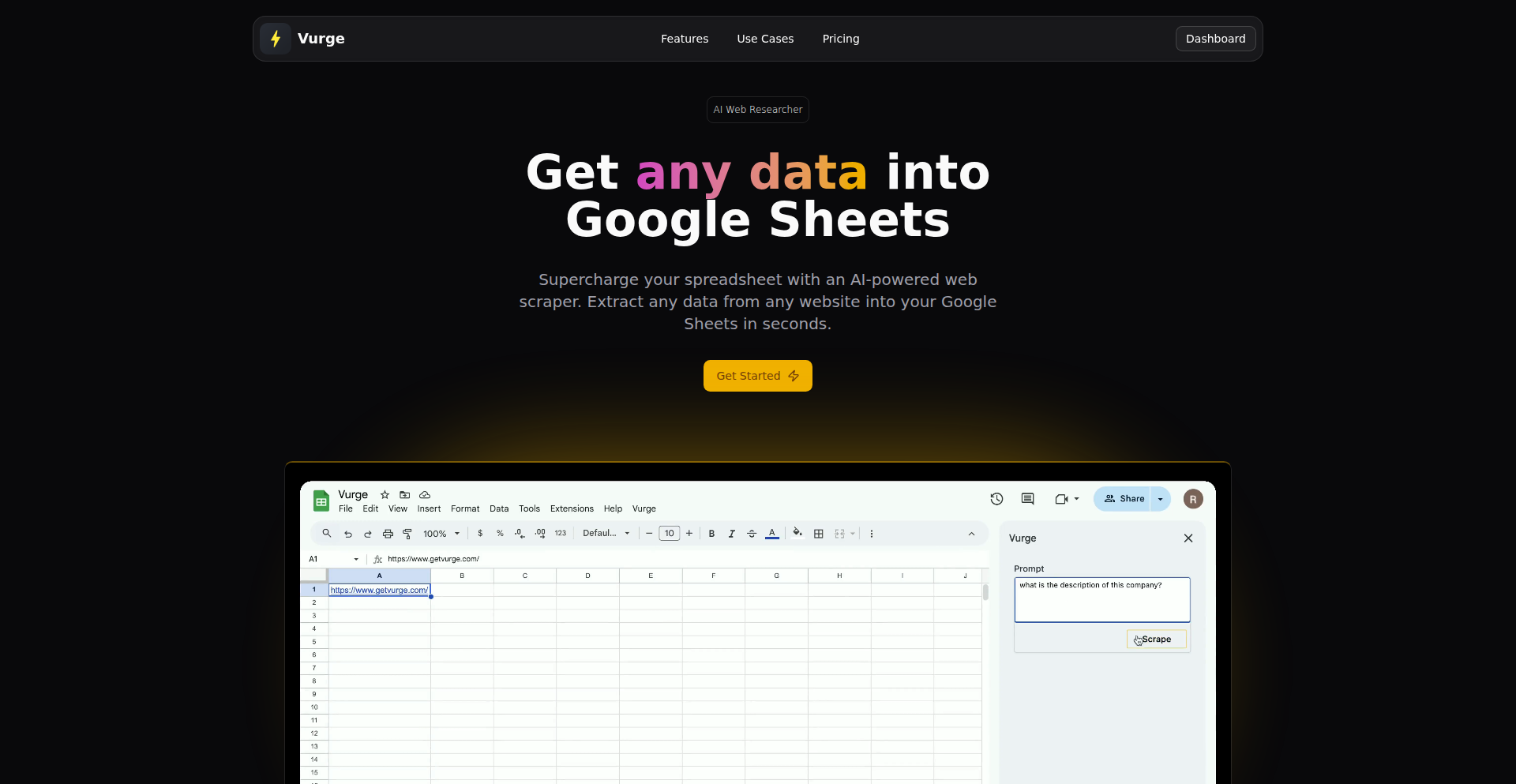Click the font size 10 field

click(670, 534)
